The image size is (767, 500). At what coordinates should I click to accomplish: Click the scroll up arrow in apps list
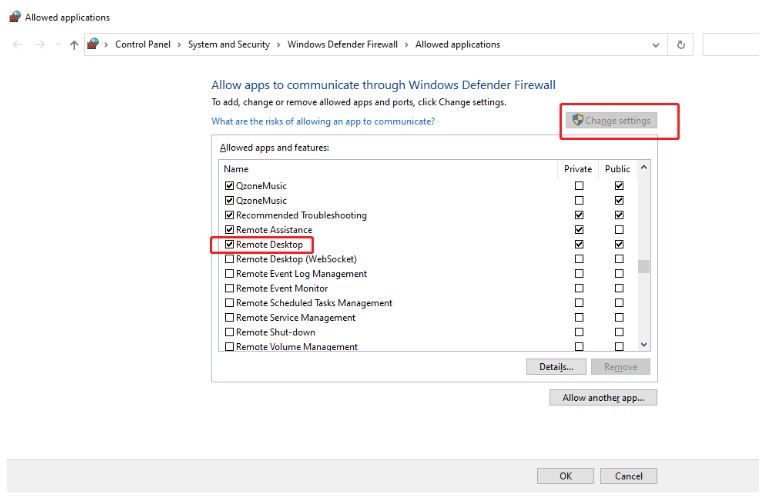click(x=643, y=167)
